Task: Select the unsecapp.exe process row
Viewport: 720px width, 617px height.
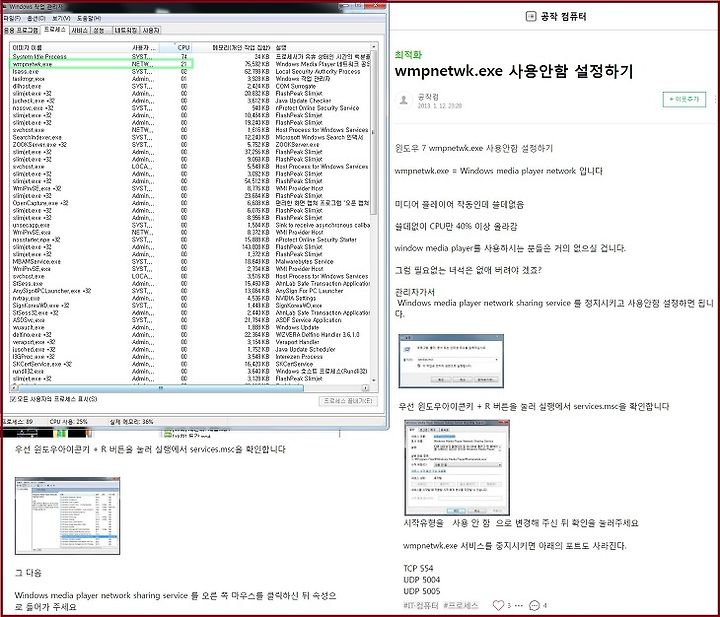Action: click(x=191, y=225)
